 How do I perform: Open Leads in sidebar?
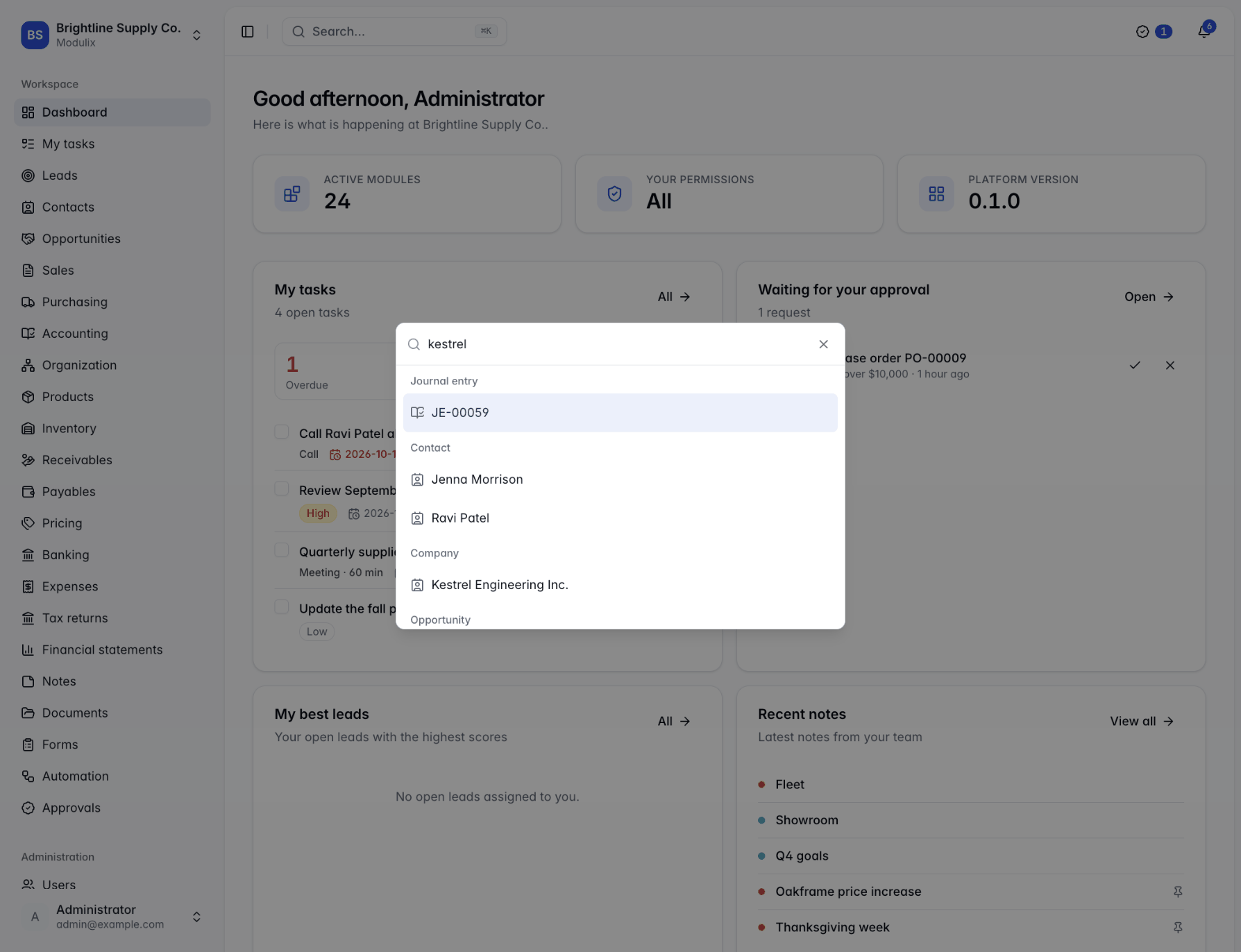click(x=112, y=176)
